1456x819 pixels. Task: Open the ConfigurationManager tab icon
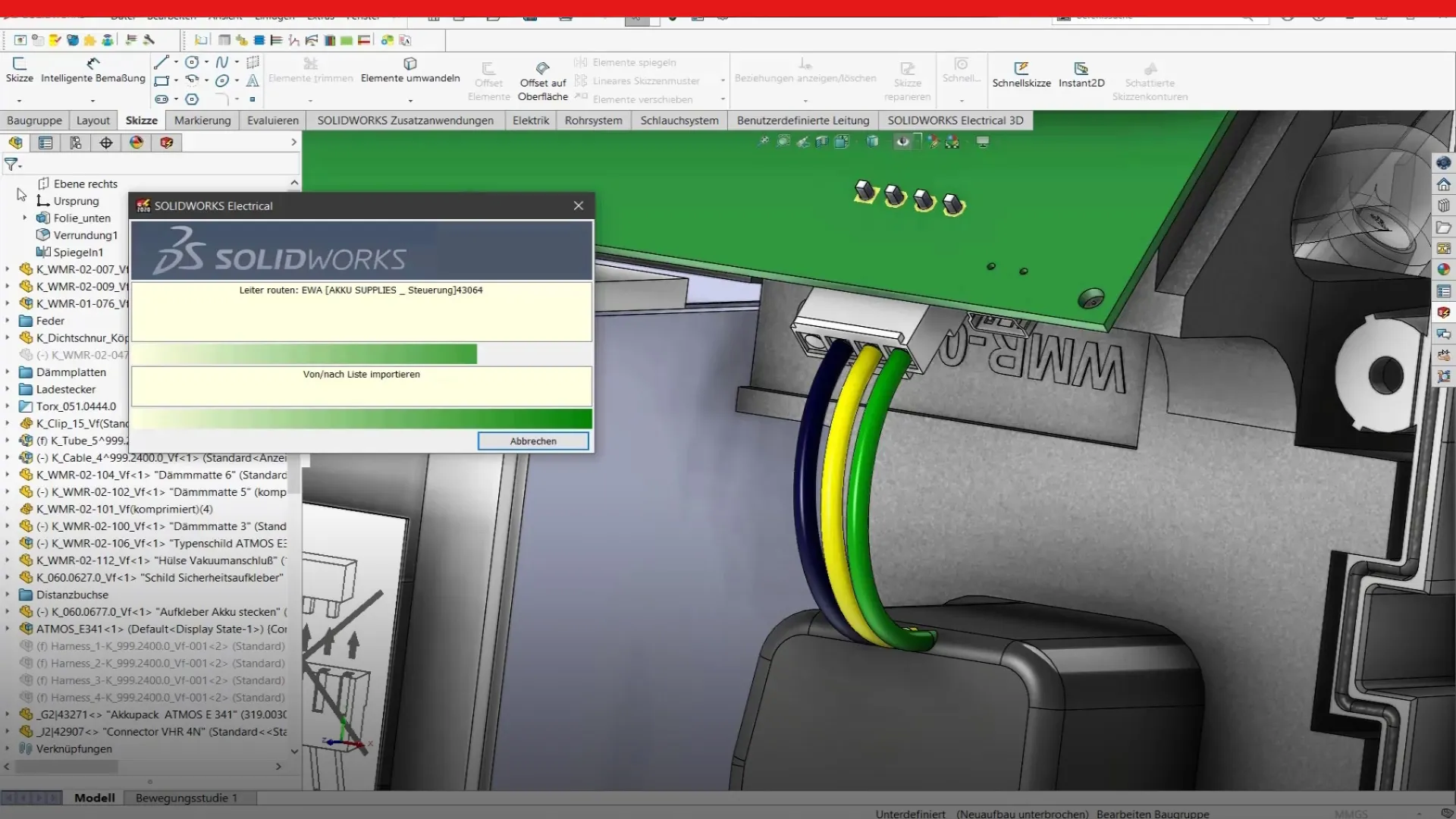(76, 143)
